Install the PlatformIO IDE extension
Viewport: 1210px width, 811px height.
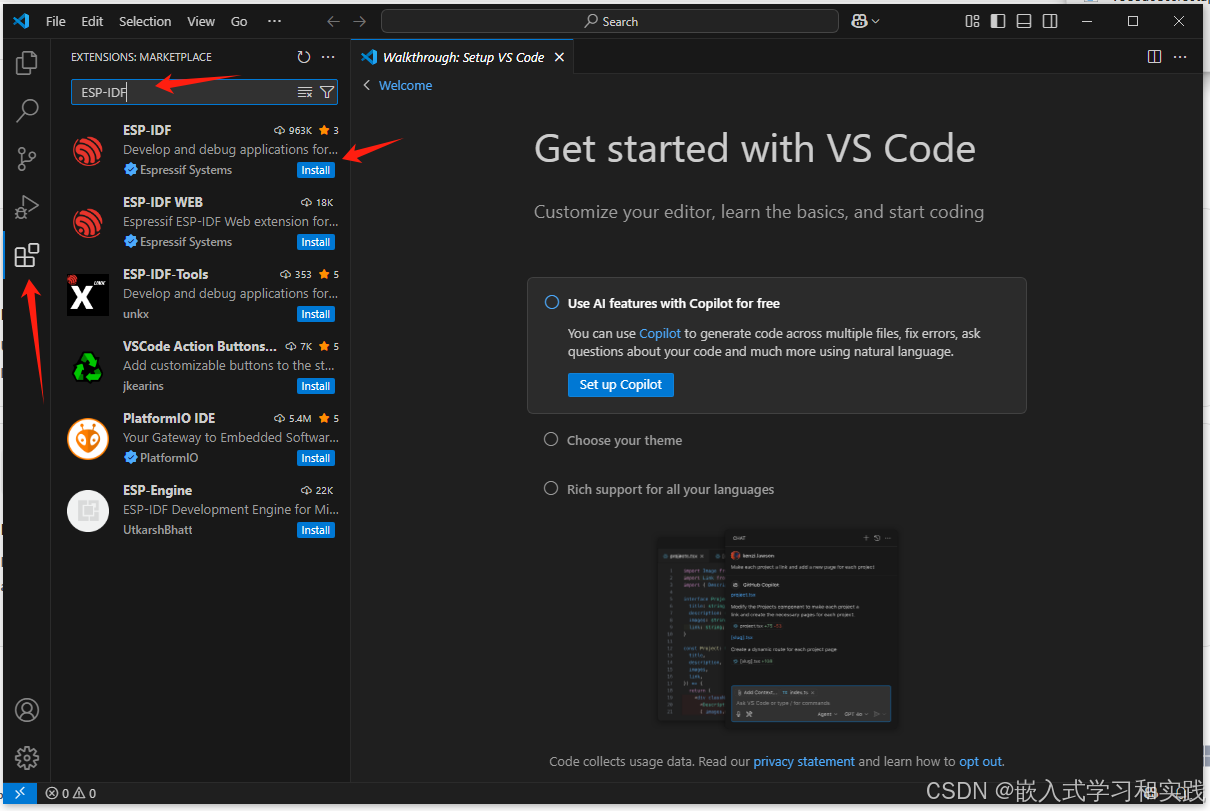click(316, 458)
